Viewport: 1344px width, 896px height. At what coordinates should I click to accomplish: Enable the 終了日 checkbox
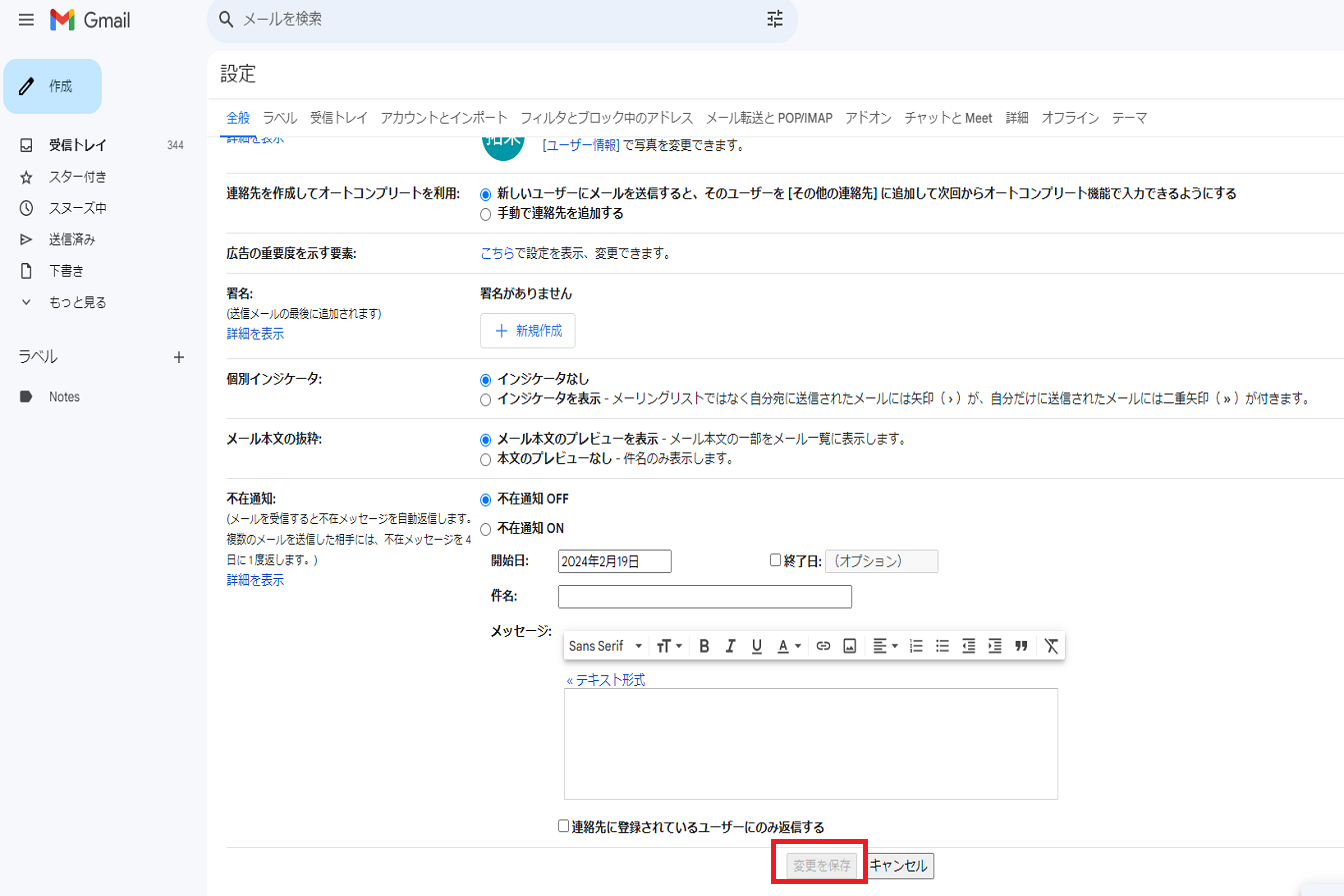775,561
